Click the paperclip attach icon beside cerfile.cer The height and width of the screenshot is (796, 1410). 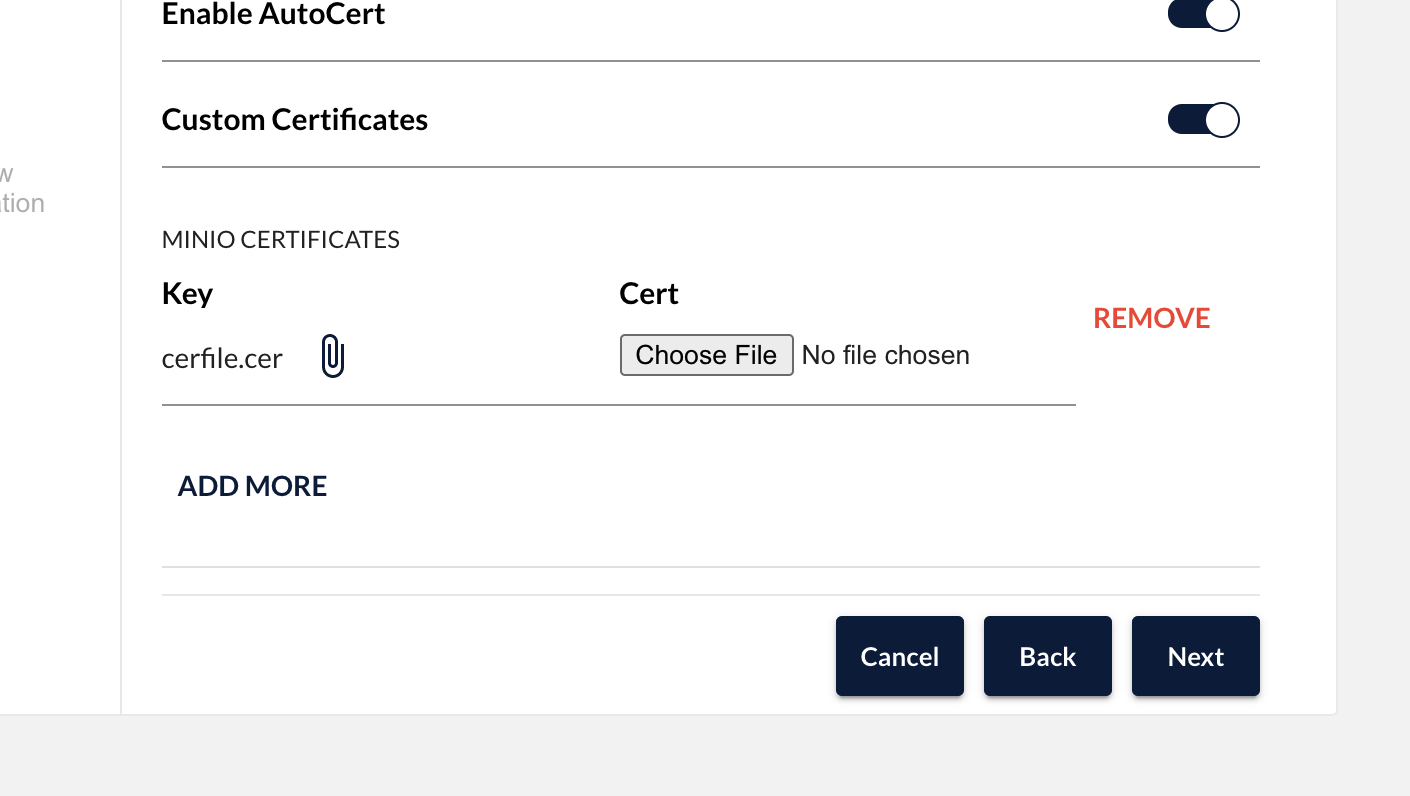click(333, 356)
